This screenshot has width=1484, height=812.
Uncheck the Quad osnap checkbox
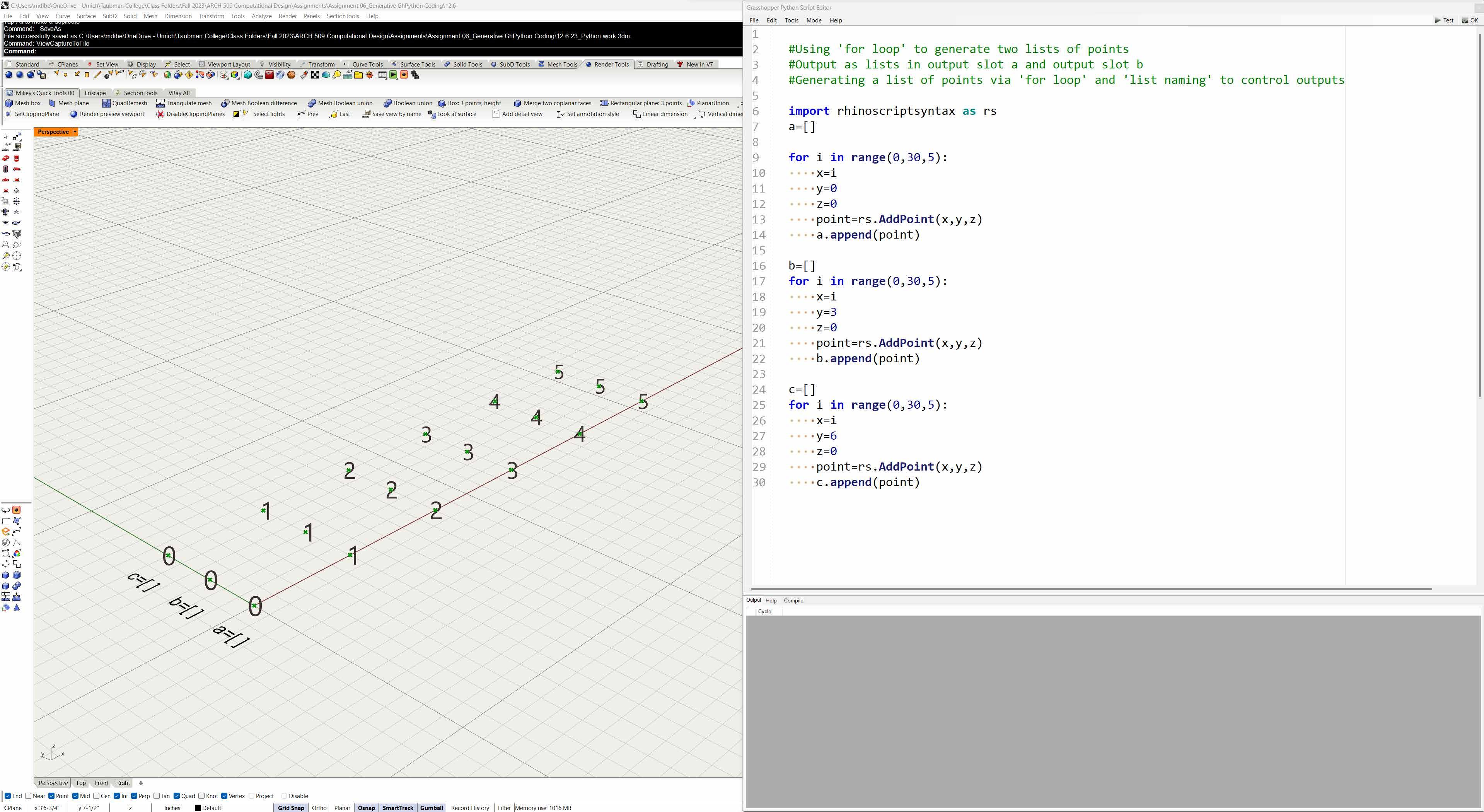tap(177, 796)
